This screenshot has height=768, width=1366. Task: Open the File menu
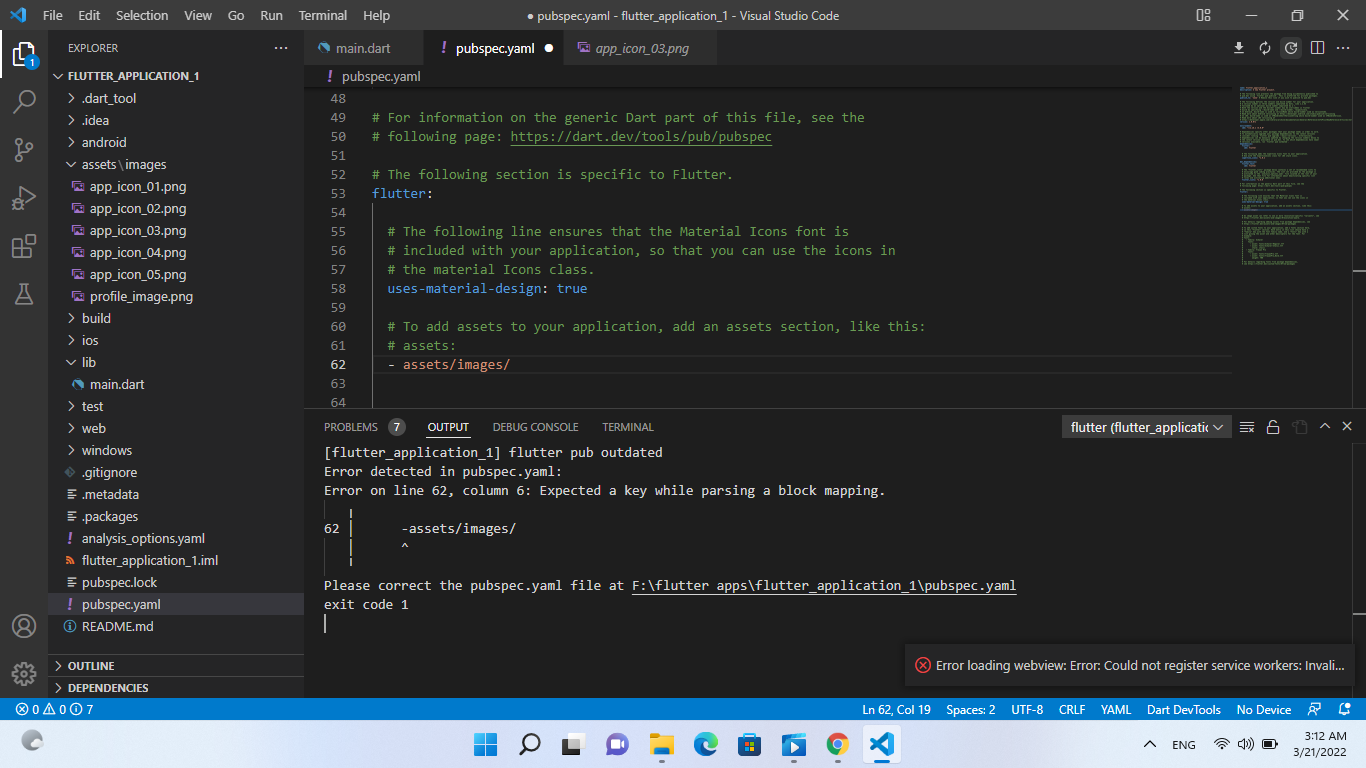pos(53,15)
